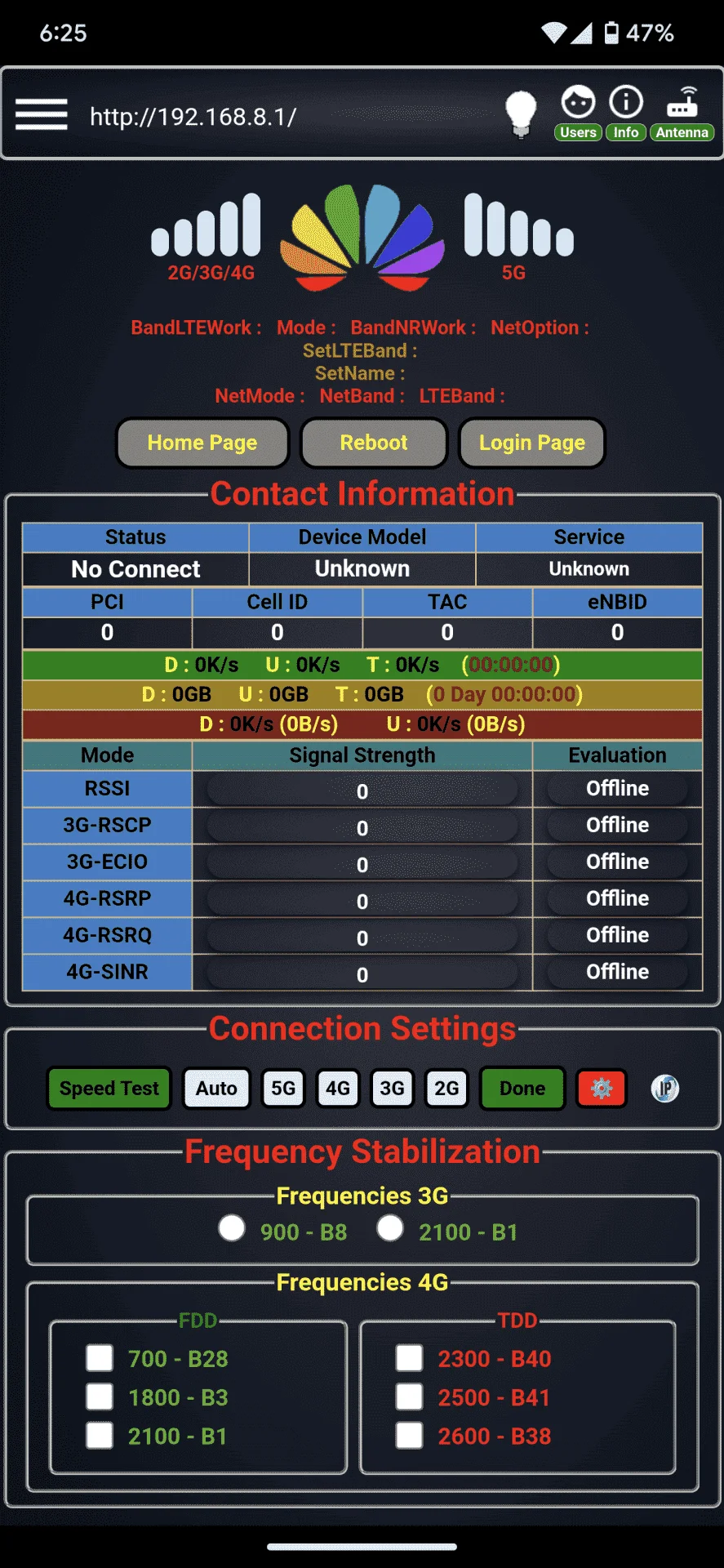Tap the Wi-Fi status bar icon
Screen dimensions: 724x1568
[553, 33]
